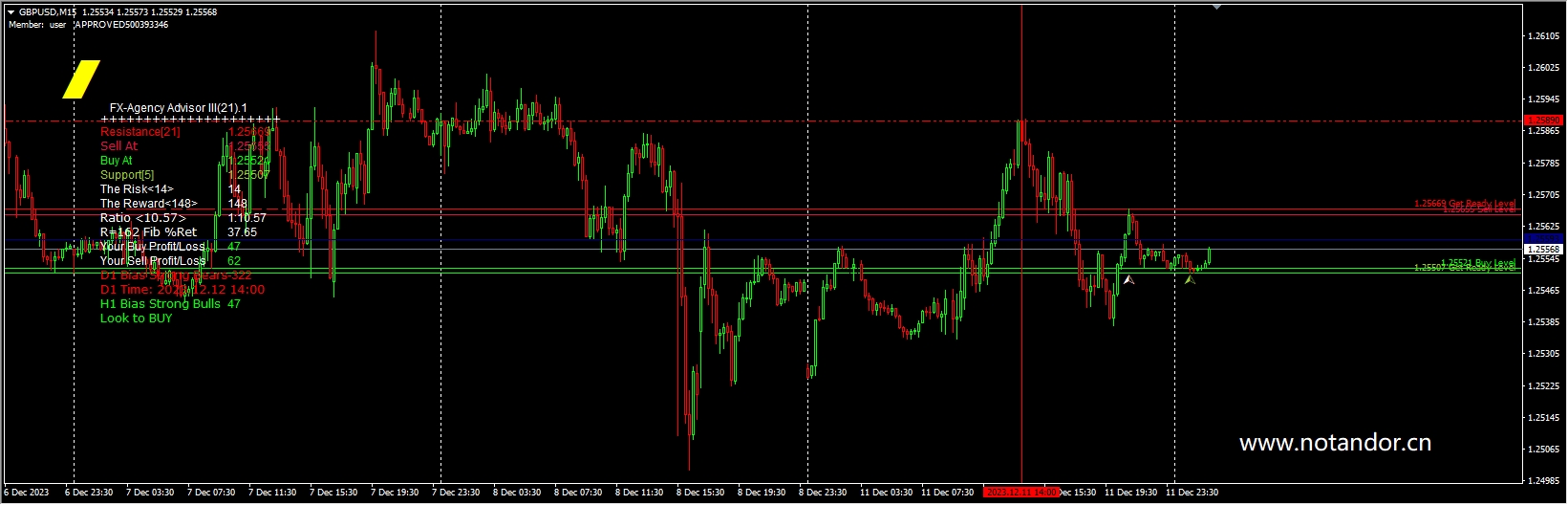Click 'The Risk<14>' label
1568x505 pixels.
click(137, 189)
